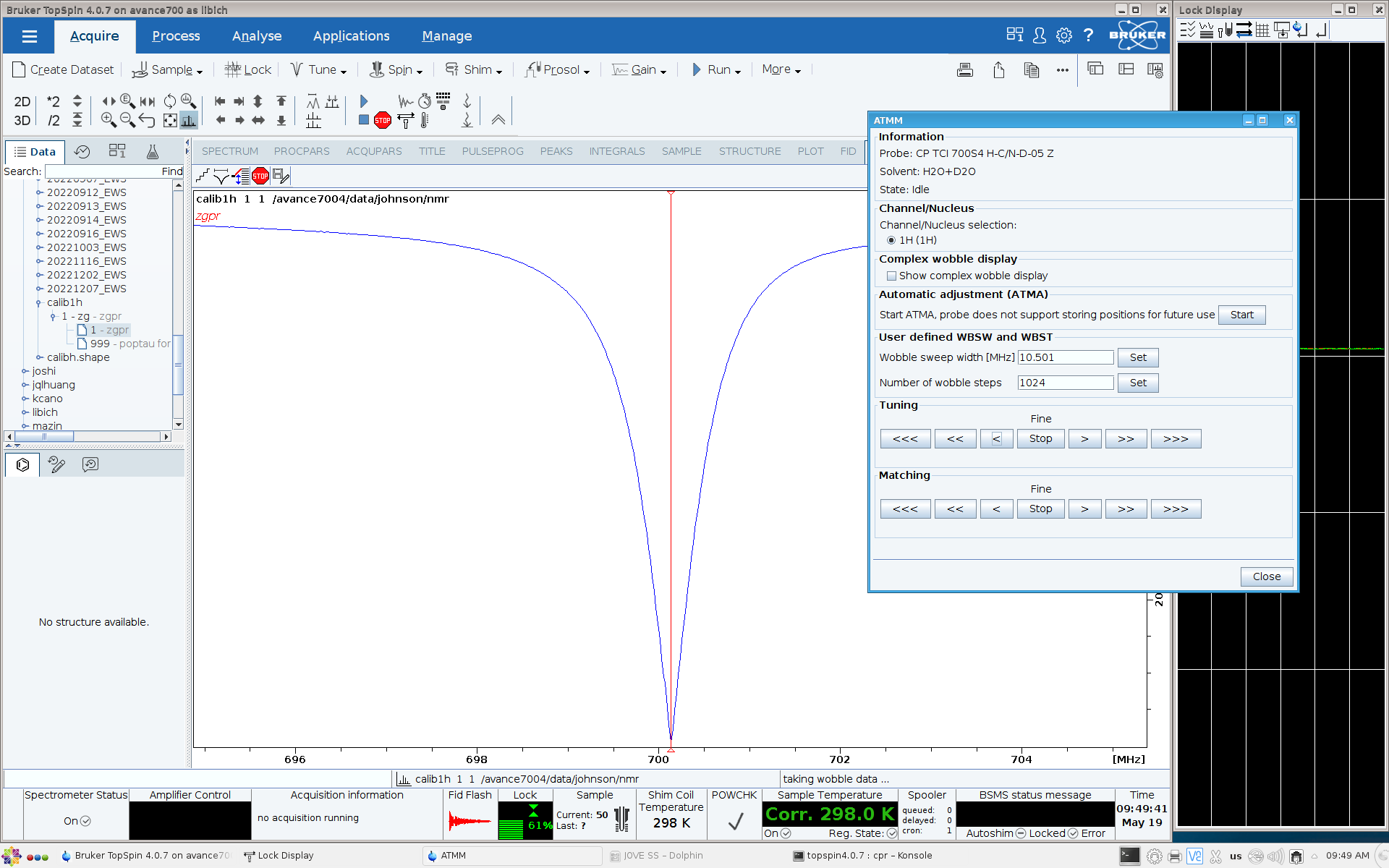
Task: Select the 1H (1H) radio button
Action: (891, 240)
